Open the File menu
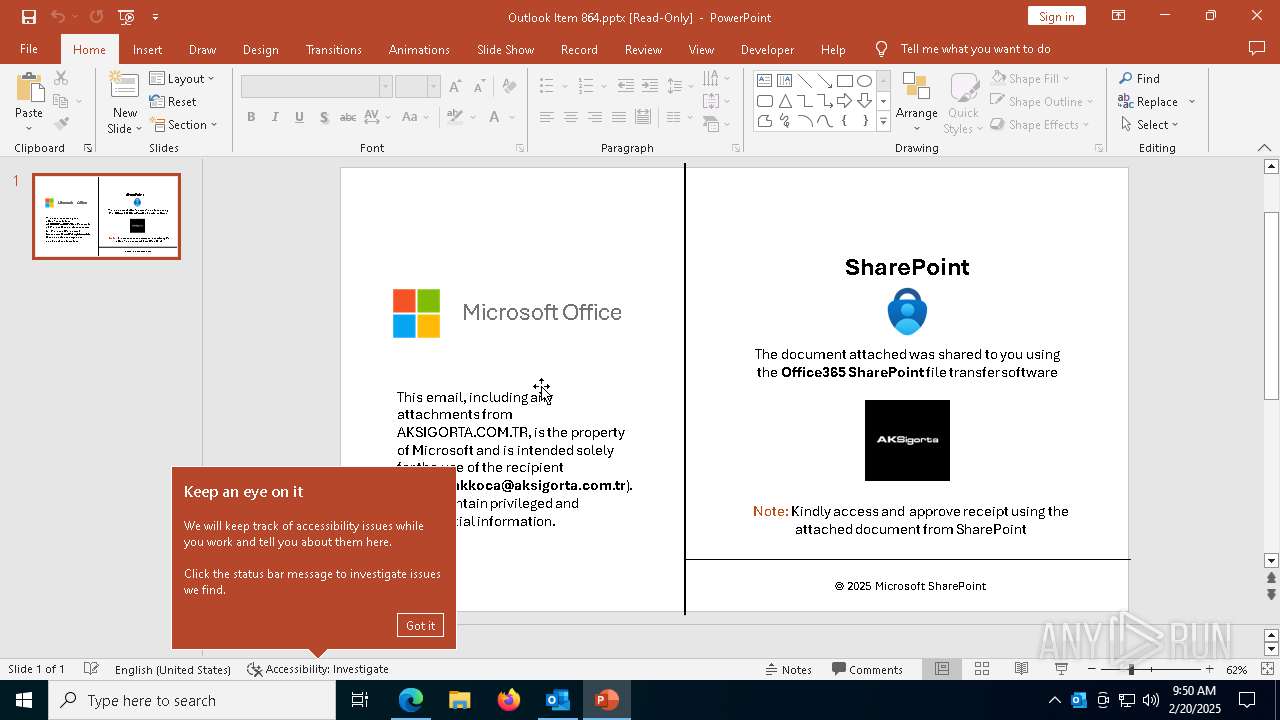 click(29, 49)
